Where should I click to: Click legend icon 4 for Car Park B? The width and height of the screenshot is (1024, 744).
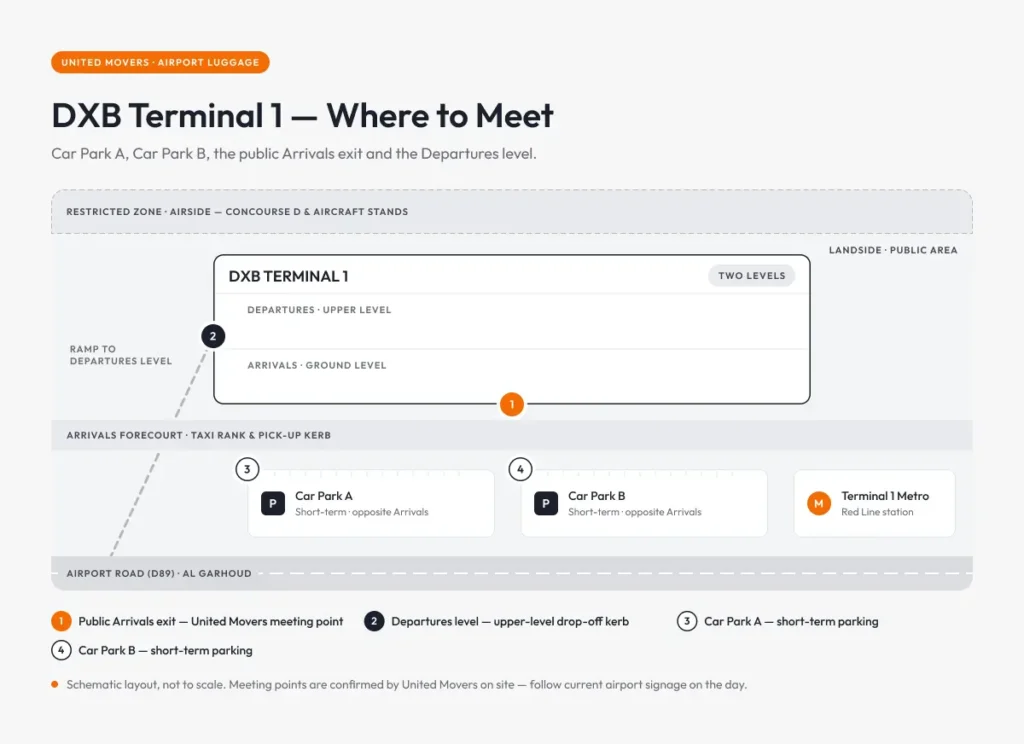coord(61,650)
